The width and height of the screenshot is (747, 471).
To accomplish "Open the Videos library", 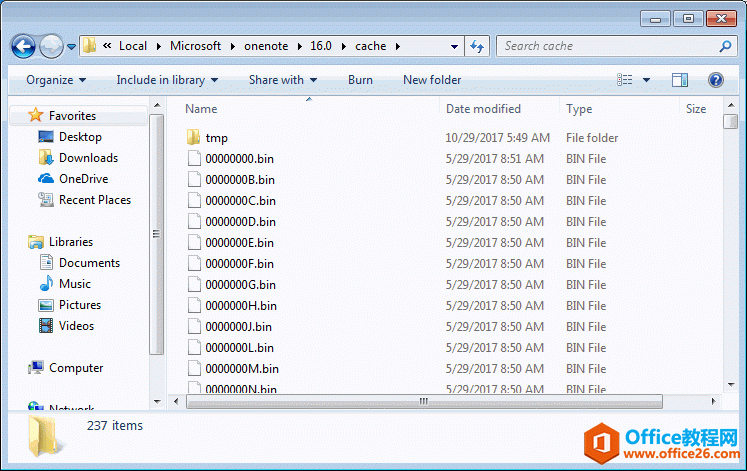I will 76,325.
